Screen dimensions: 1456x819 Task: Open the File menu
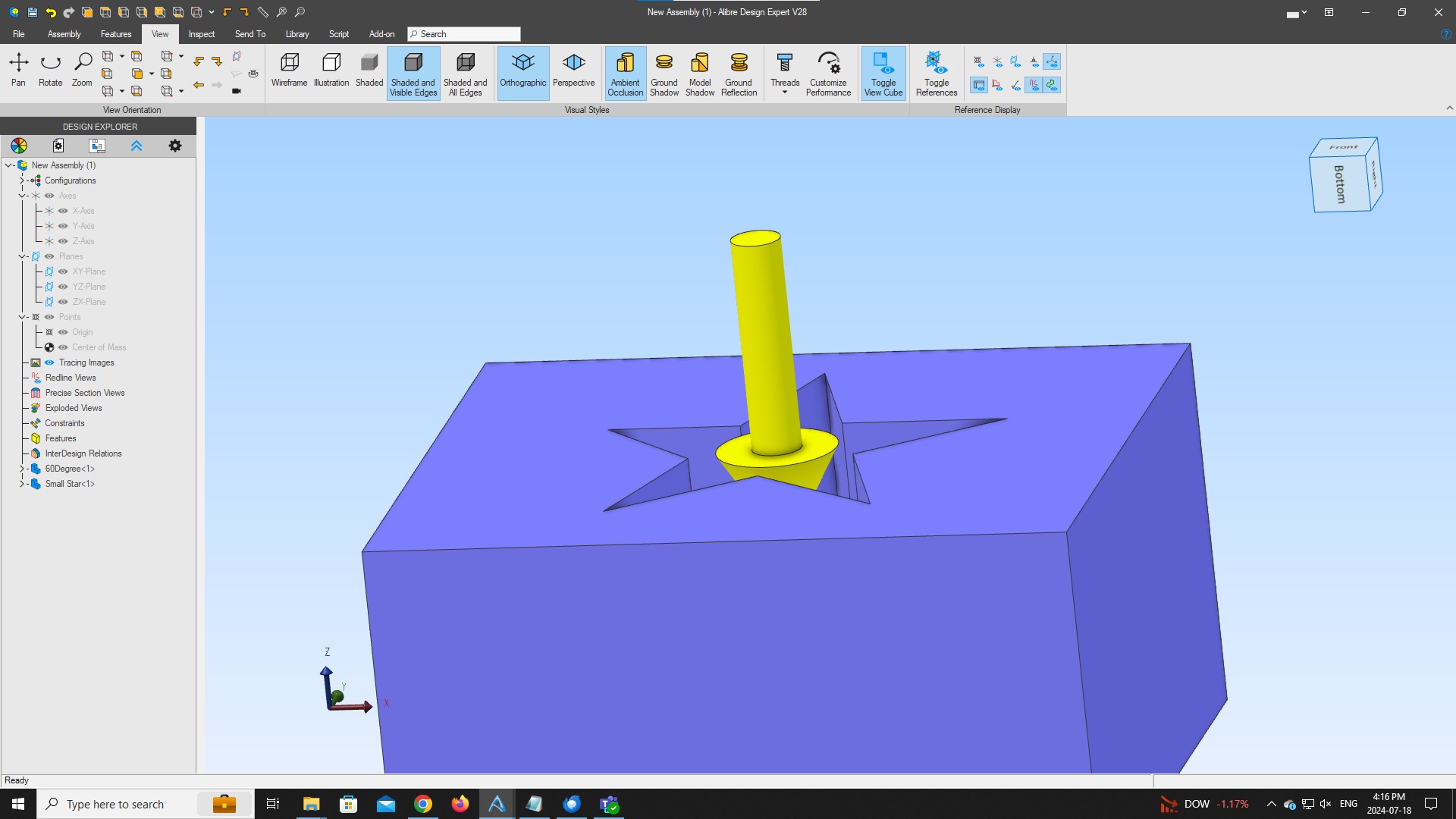(x=19, y=34)
